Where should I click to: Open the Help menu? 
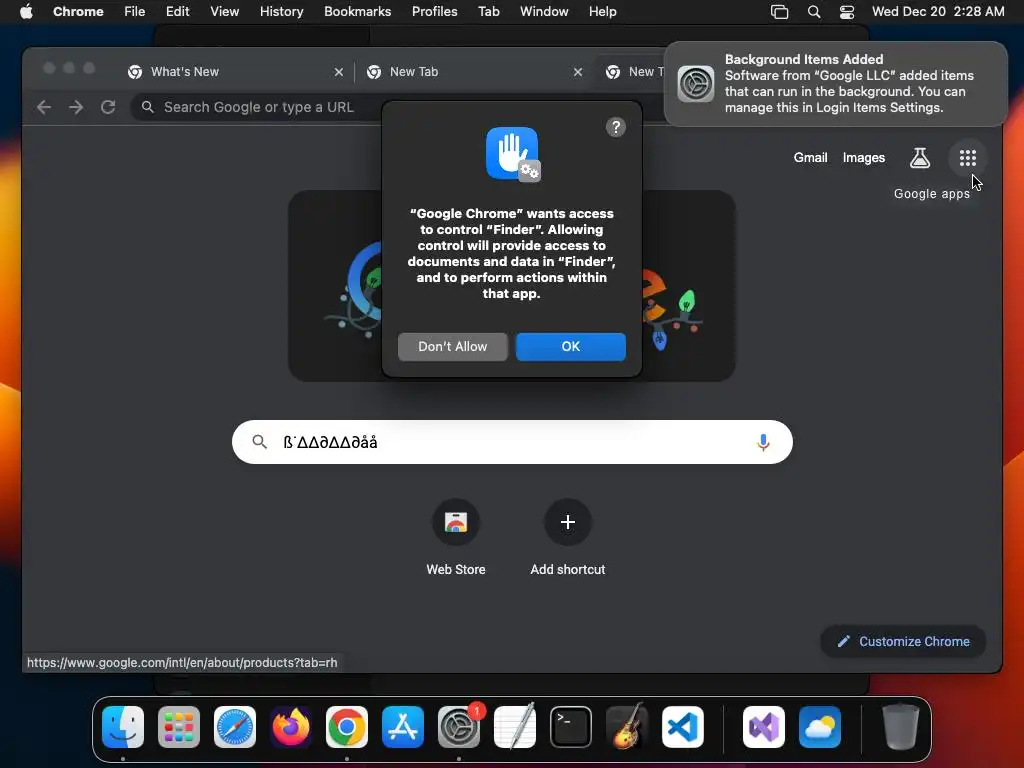click(602, 11)
